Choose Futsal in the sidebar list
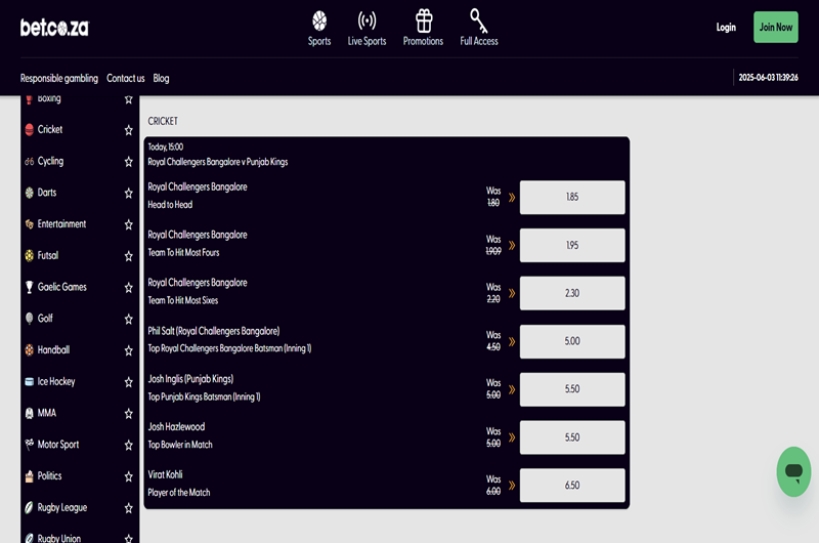Image resolution: width=819 pixels, height=543 pixels. click(x=48, y=255)
